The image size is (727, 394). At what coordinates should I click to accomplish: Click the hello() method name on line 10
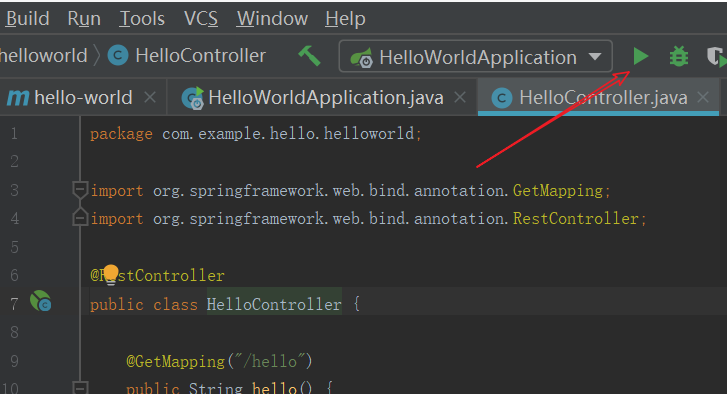click(x=274, y=388)
